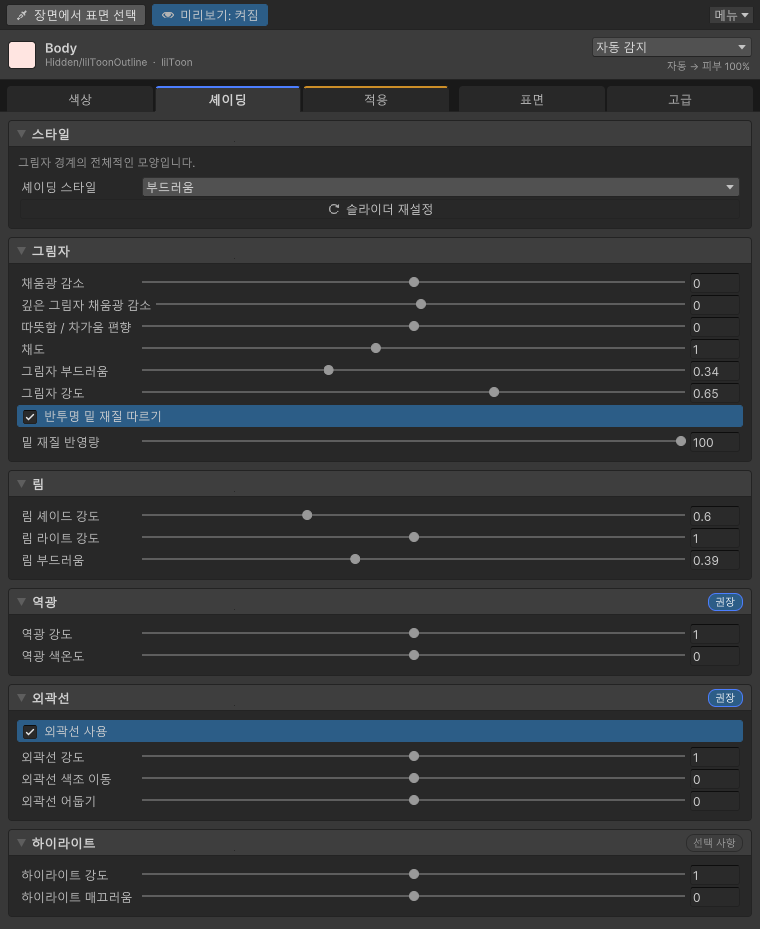Click the 림 부드러움 value field 0.39
Image resolution: width=760 pixels, height=929 pixels.
(x=715, y=560)
